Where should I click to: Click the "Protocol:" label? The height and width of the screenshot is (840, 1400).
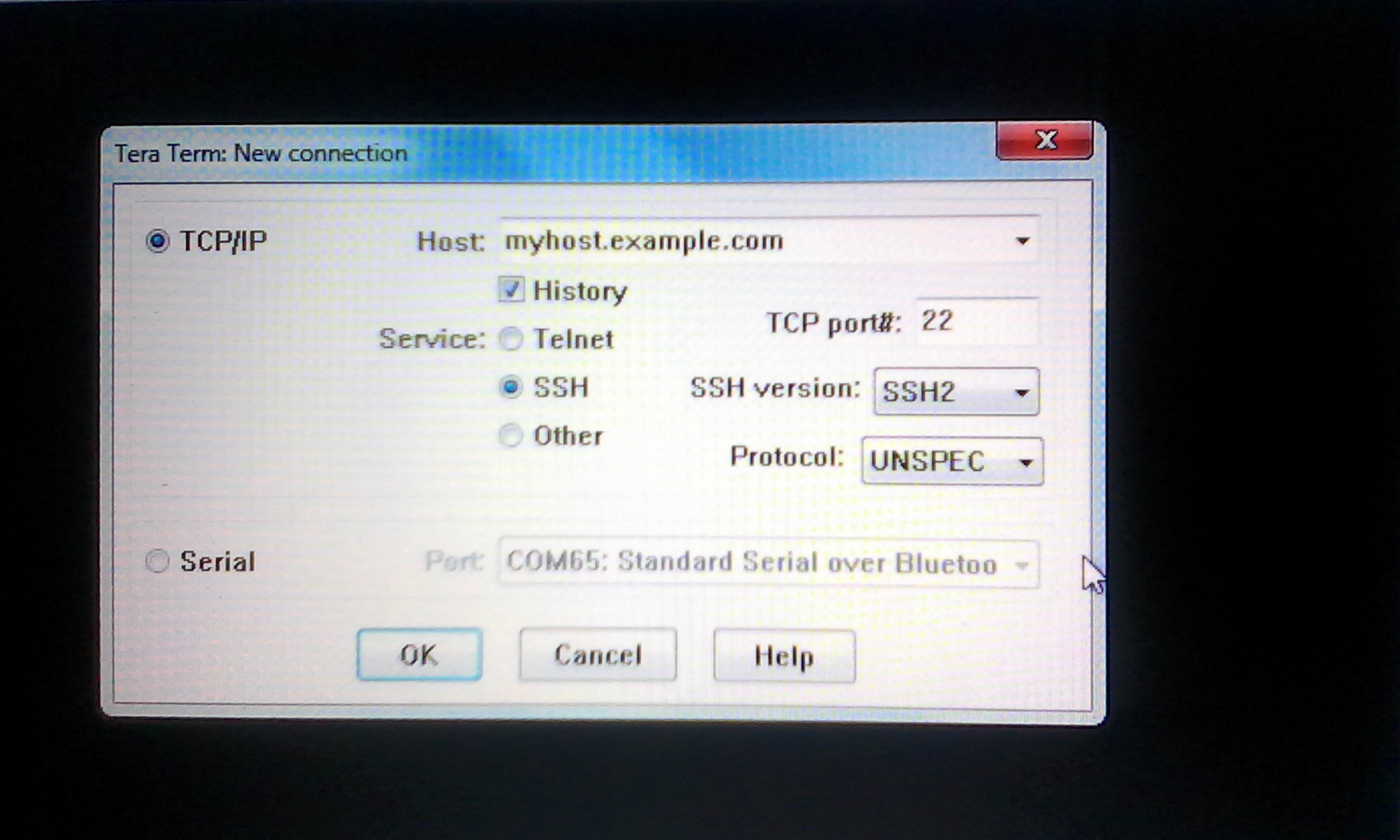(787, 456)
